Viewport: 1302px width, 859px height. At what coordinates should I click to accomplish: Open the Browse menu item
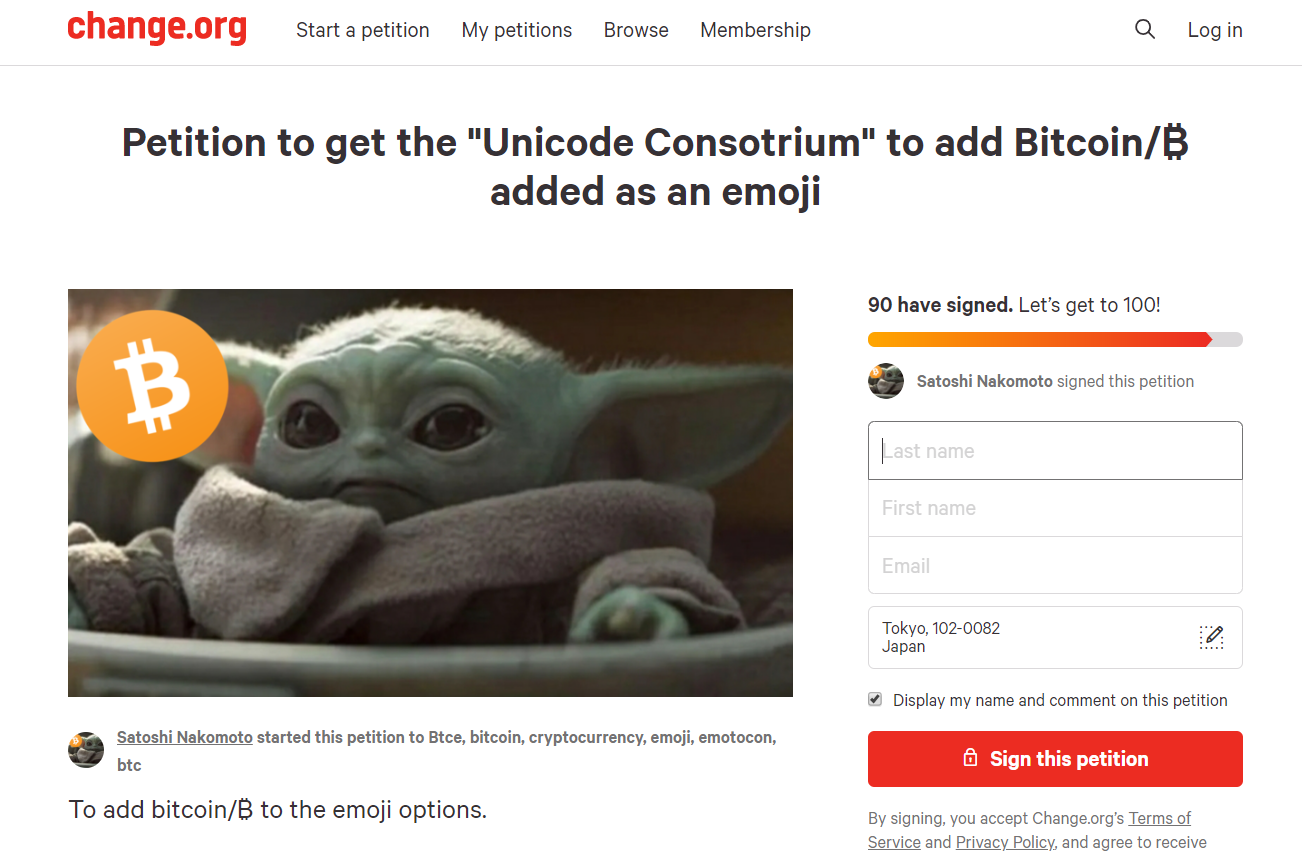(636, 30)
